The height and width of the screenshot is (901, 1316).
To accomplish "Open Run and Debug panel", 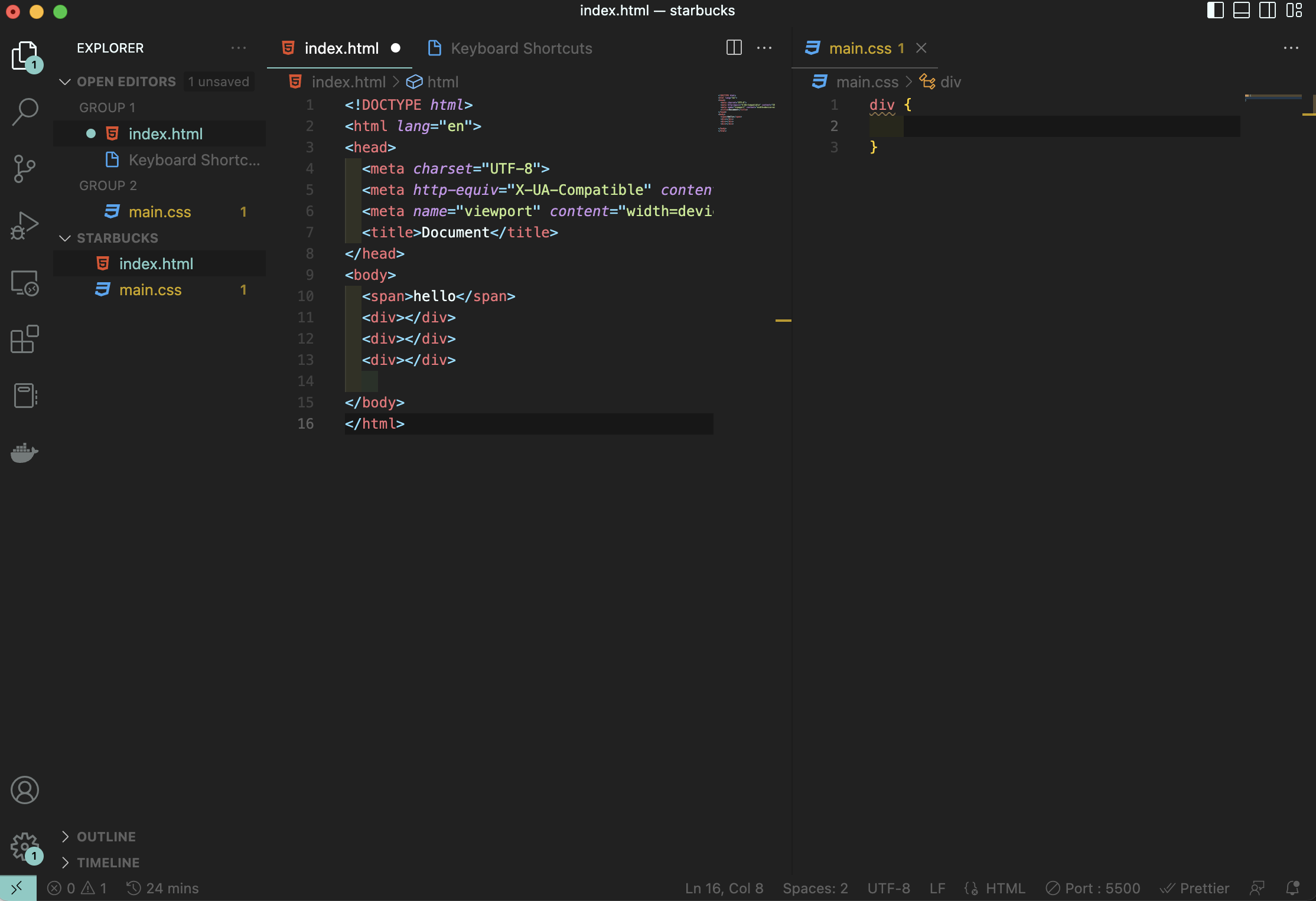I will [x=25, y=226].
